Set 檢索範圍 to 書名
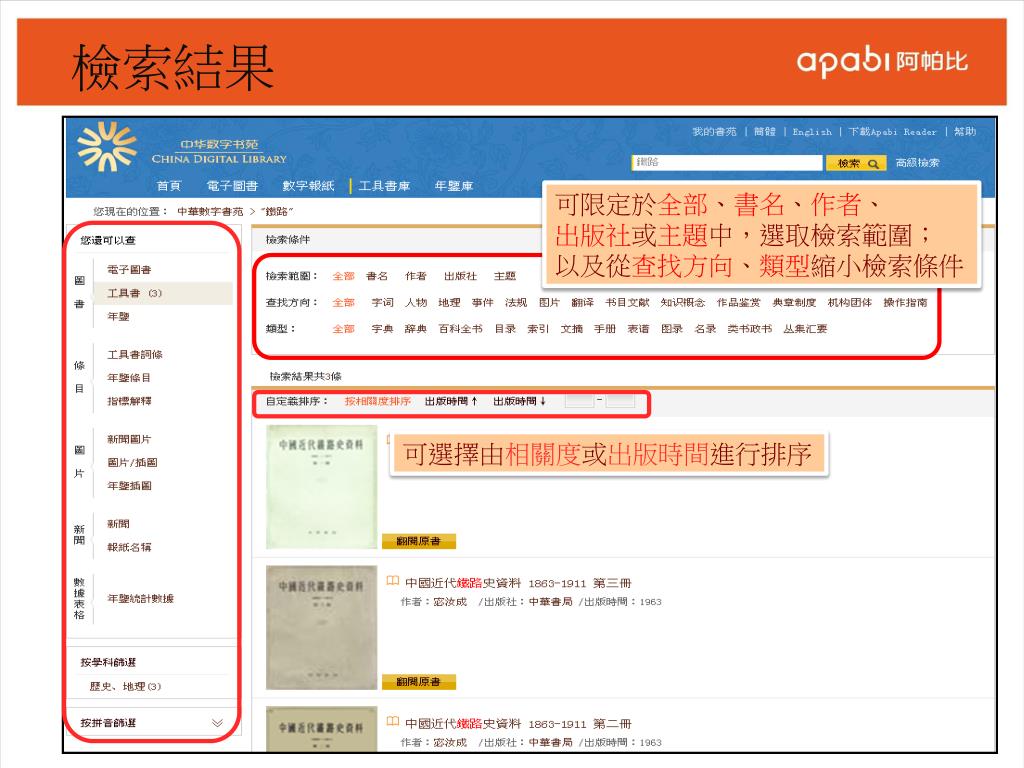Image resolution: width=1024 pixels, height=768 pixels. (377, 276)
